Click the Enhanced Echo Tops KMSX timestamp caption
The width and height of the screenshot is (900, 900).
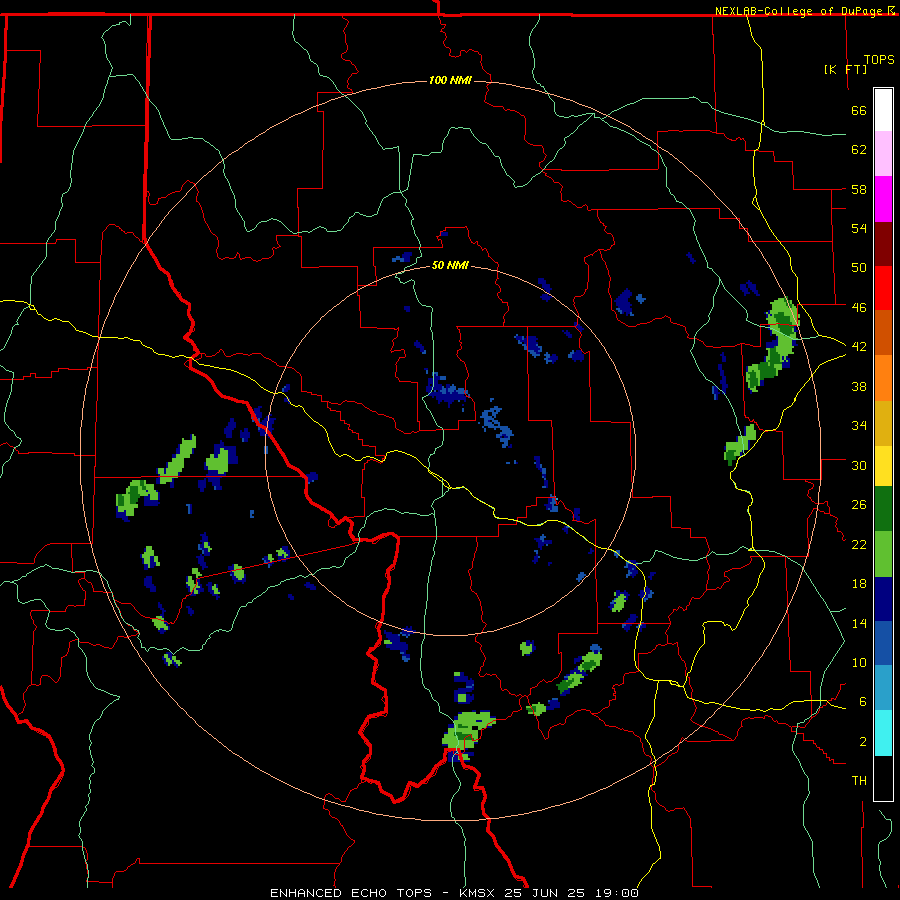454,893
